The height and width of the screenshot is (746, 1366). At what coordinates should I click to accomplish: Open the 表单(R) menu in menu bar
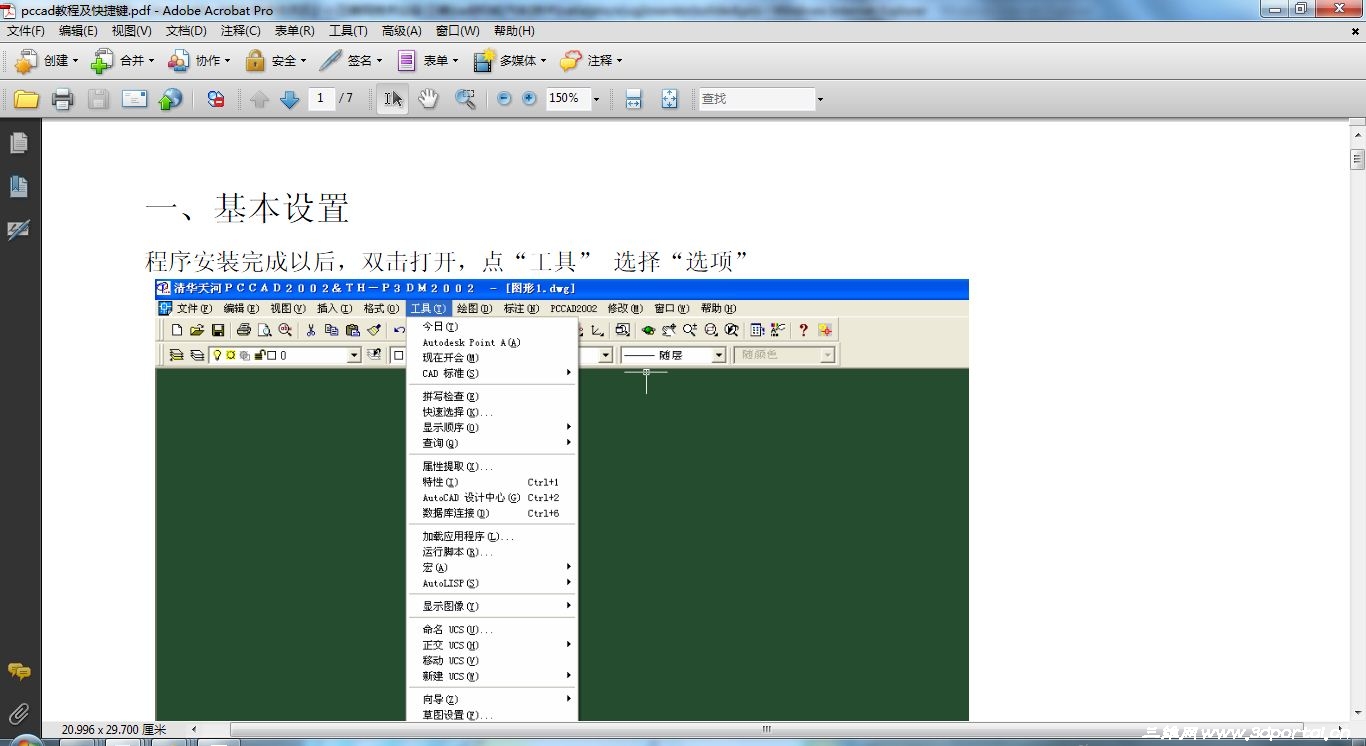[x=294, y=31]
